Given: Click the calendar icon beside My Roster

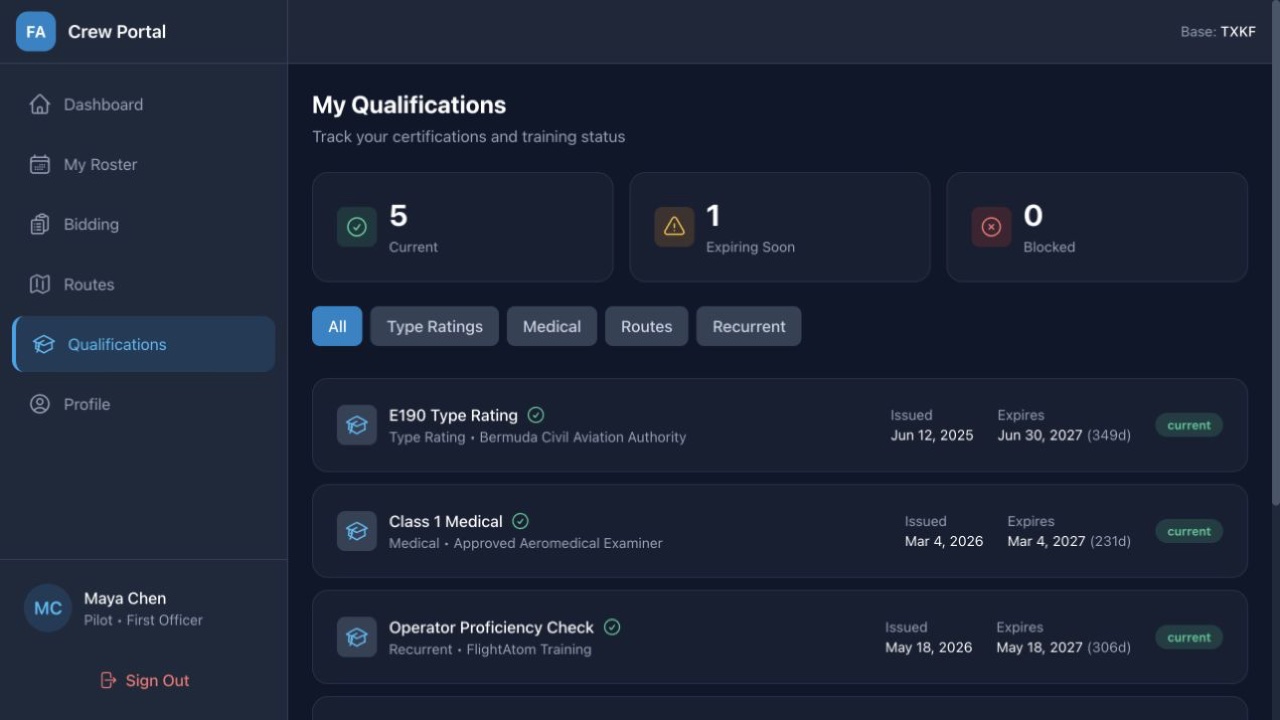Looking at the screenshot, I should pyautogui.click(x=40, y=164).
